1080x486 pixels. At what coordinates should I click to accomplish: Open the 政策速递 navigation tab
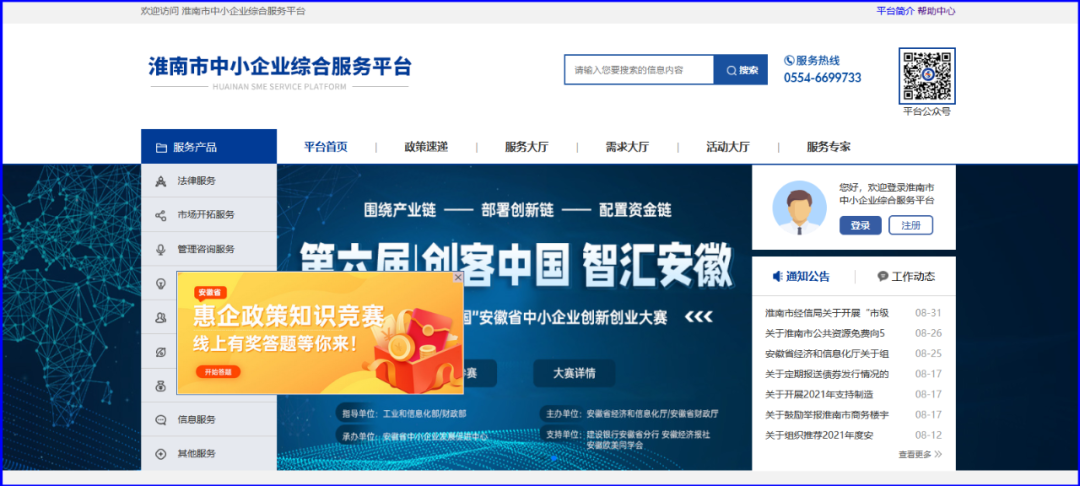point(426,147)
